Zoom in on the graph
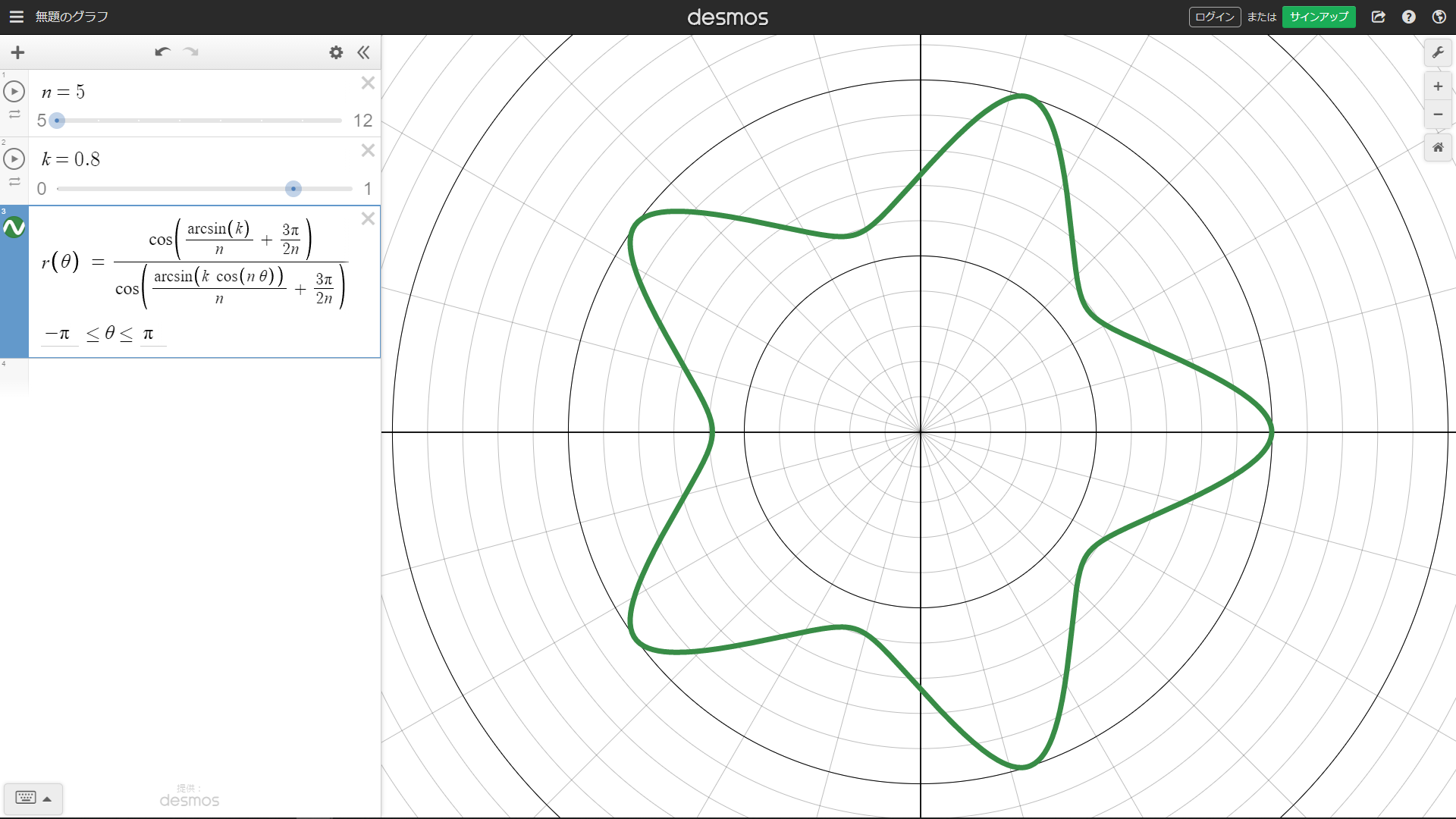Viewport: 1456px width, 819px height. click(1438, 86)
